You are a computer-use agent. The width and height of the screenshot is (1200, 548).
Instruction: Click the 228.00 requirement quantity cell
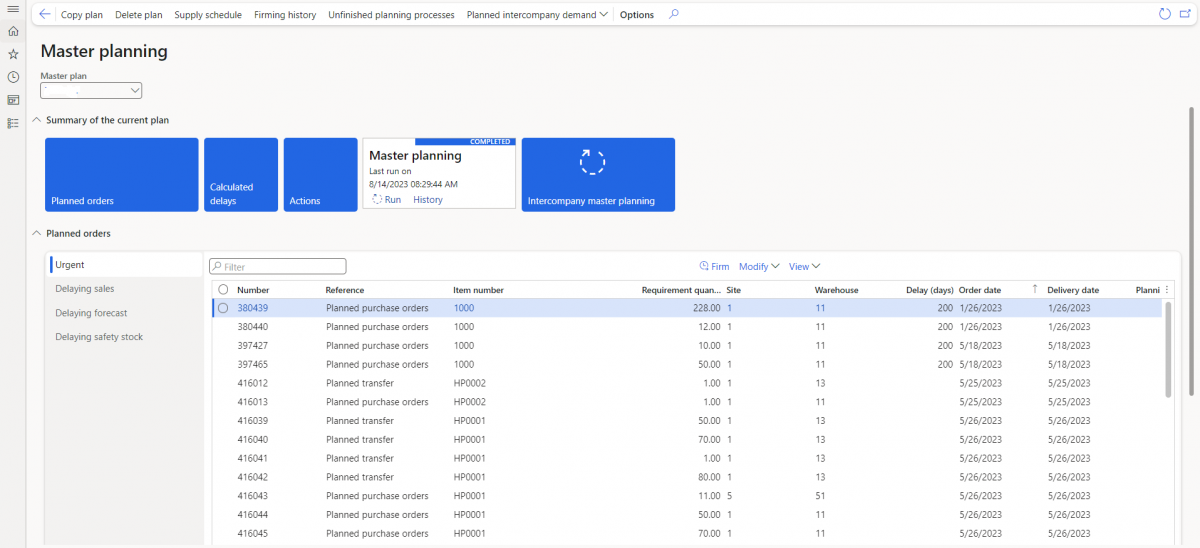tap(706, 308)
